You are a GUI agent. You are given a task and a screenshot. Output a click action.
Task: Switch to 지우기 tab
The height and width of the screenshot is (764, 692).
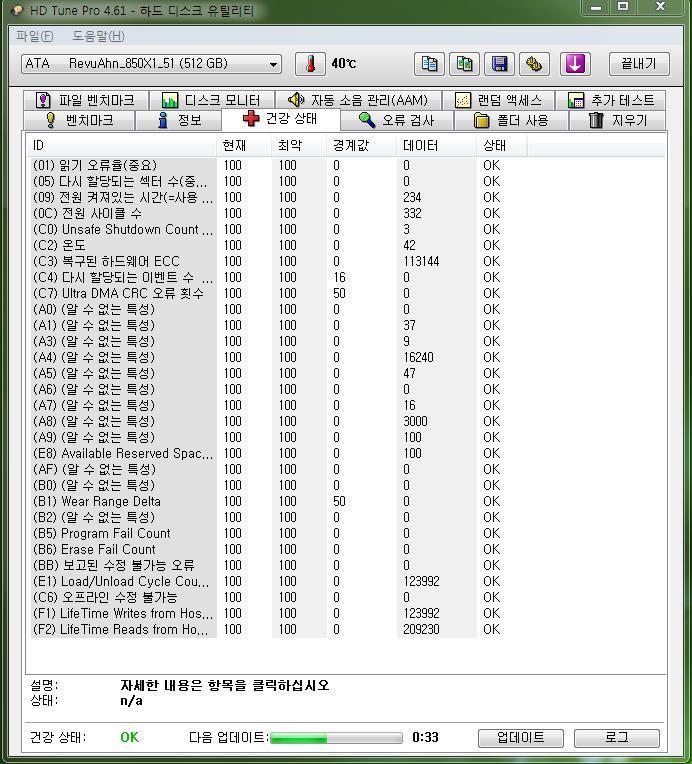click(x=617, y=120)
